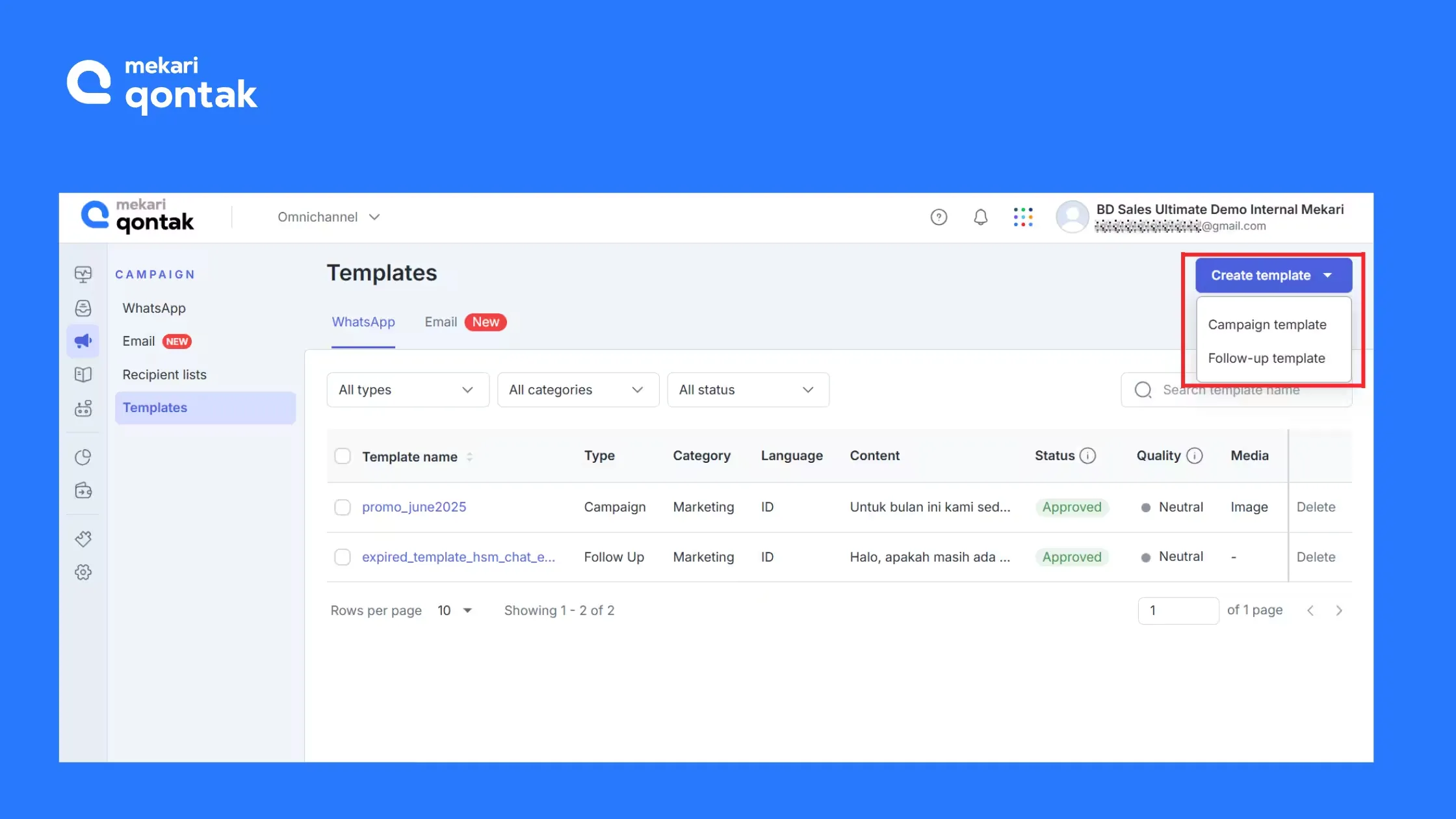Screen dimensions: 1456x819
Task: Choose Campaign template from the menu
Action: pos(1267,324)
